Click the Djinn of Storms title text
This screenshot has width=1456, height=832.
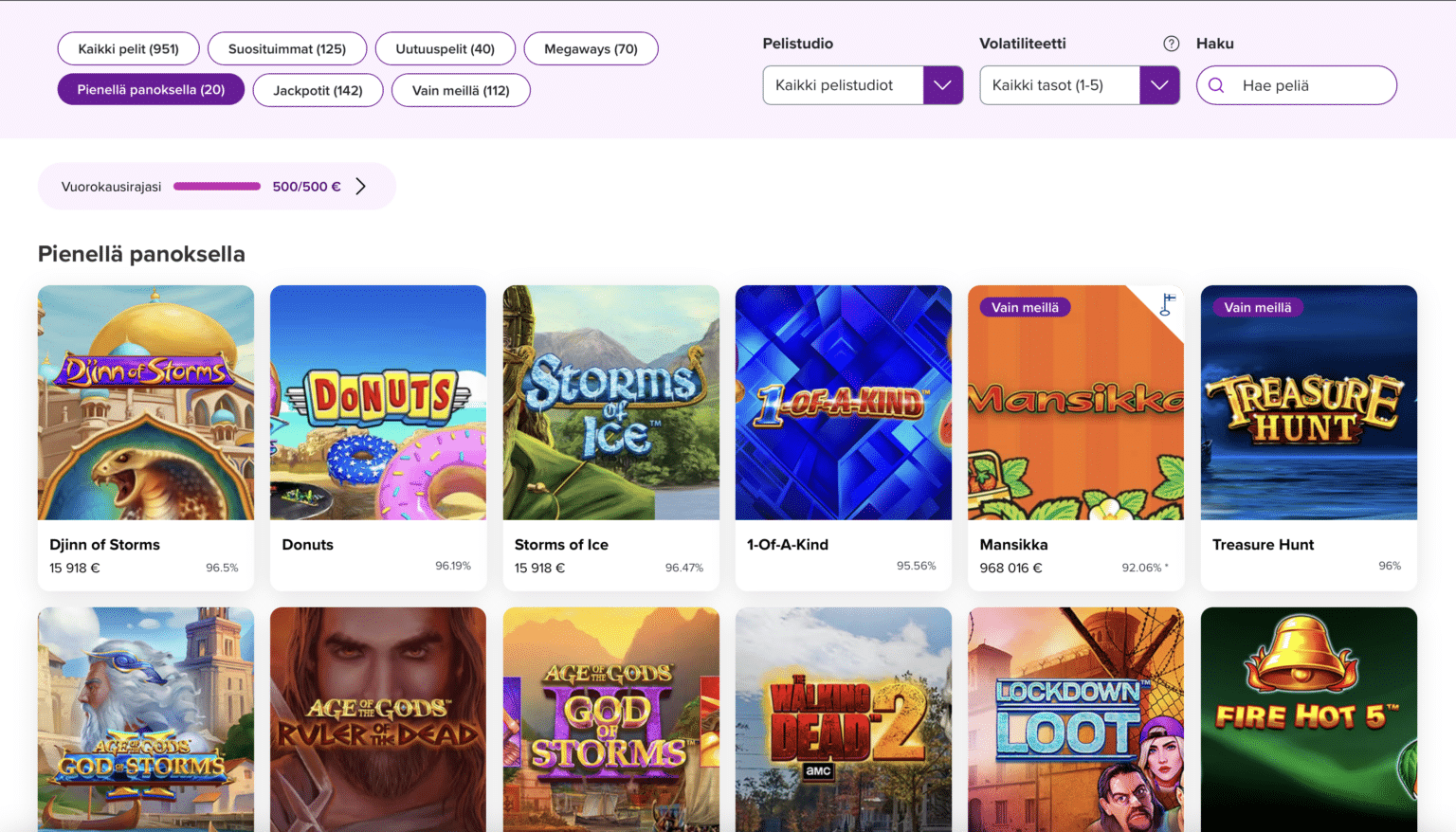pyautogui.click(x=104, y=545)
